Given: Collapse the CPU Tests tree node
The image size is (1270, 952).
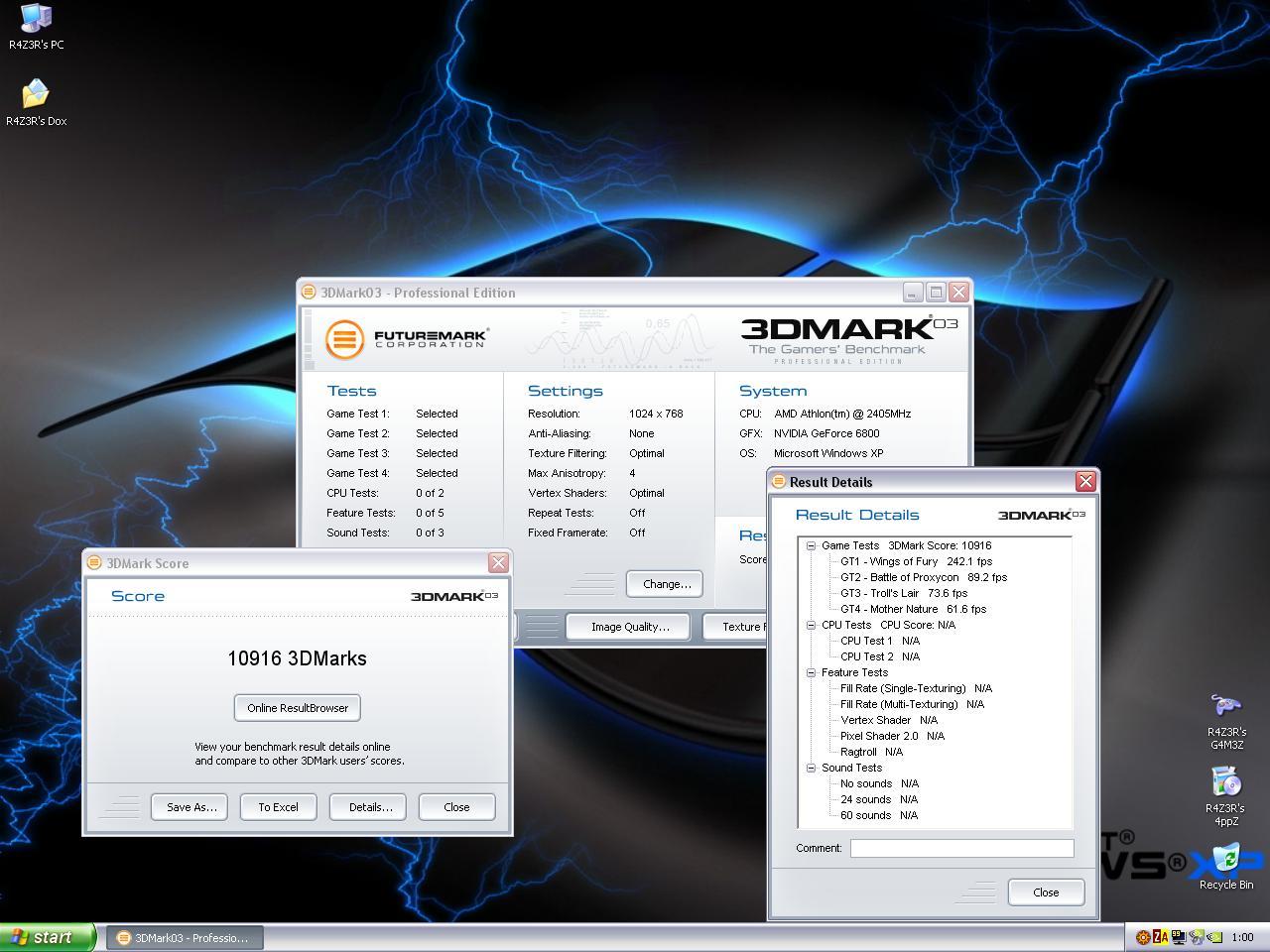Looking at the screenshot, I should [811, 625].
